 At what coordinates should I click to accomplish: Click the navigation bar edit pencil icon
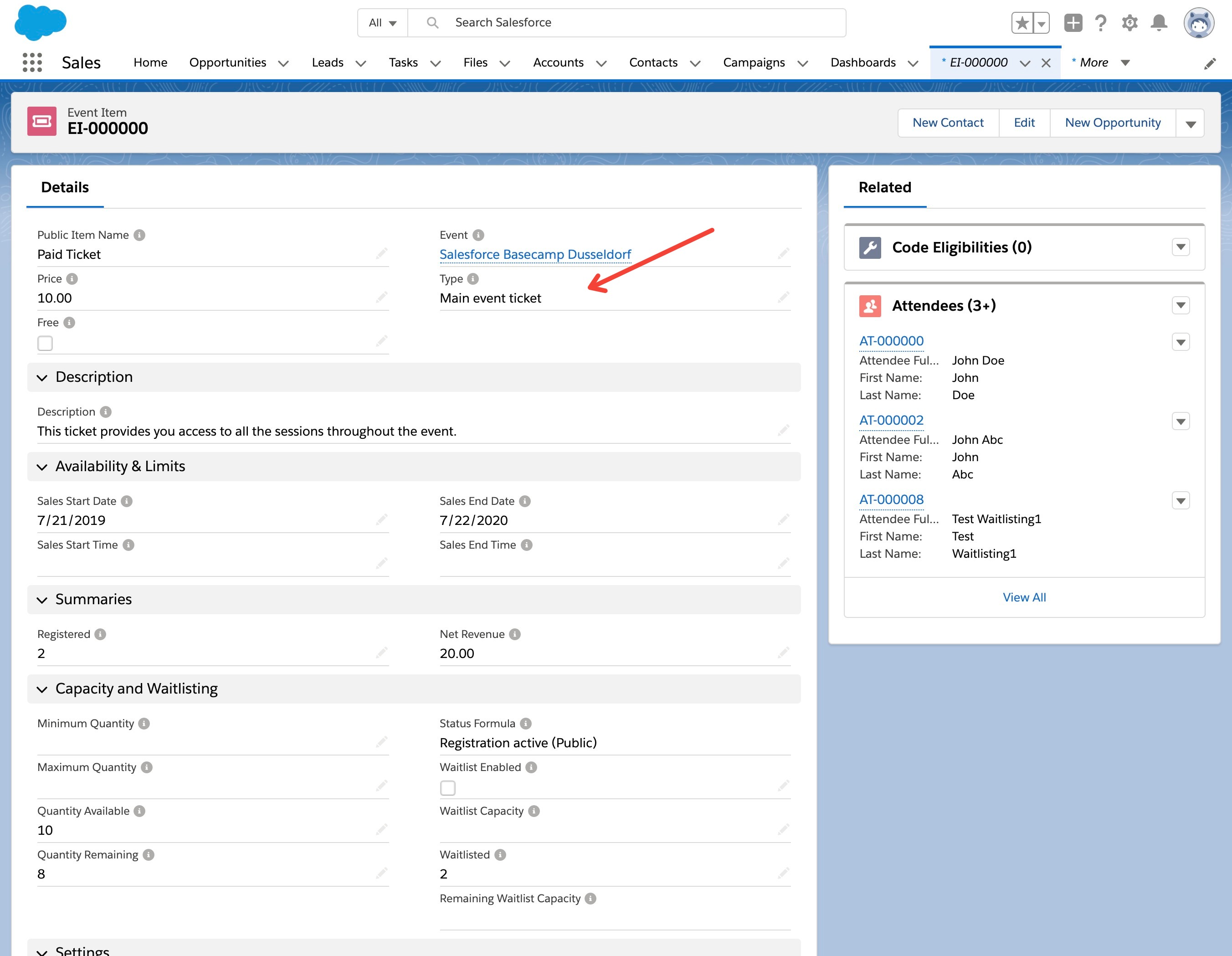[1209, 63]
